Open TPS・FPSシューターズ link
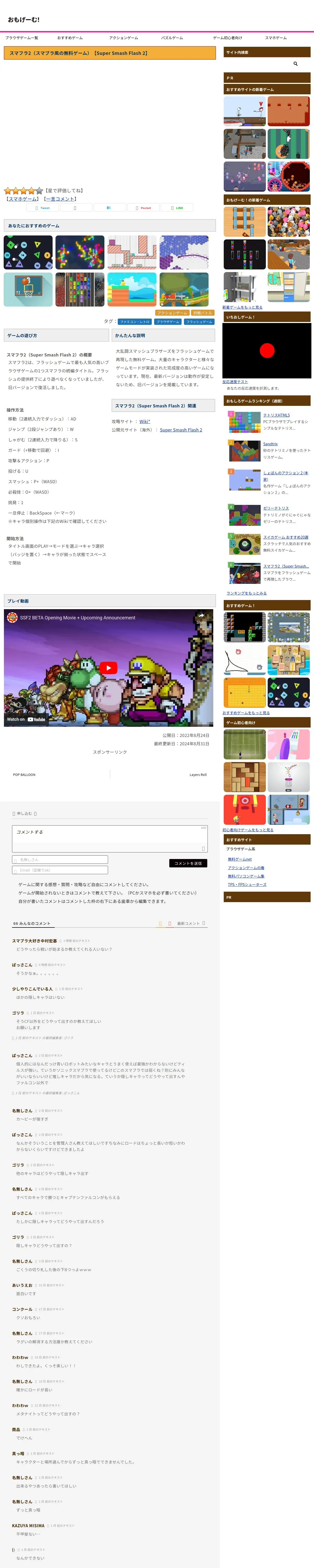This screenshot has width=314, height=1568. point(247,884)
